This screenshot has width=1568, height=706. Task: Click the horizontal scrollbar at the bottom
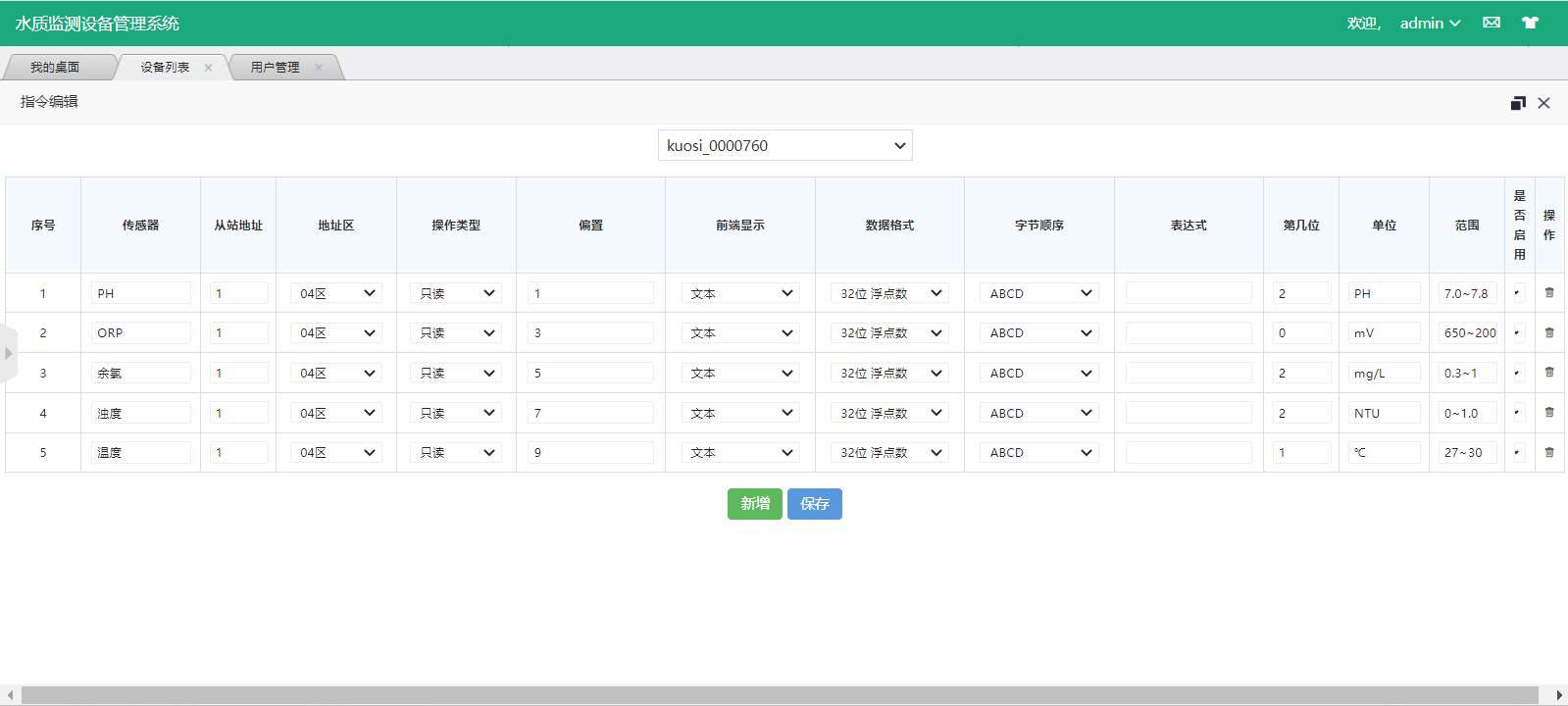(784, 695)
